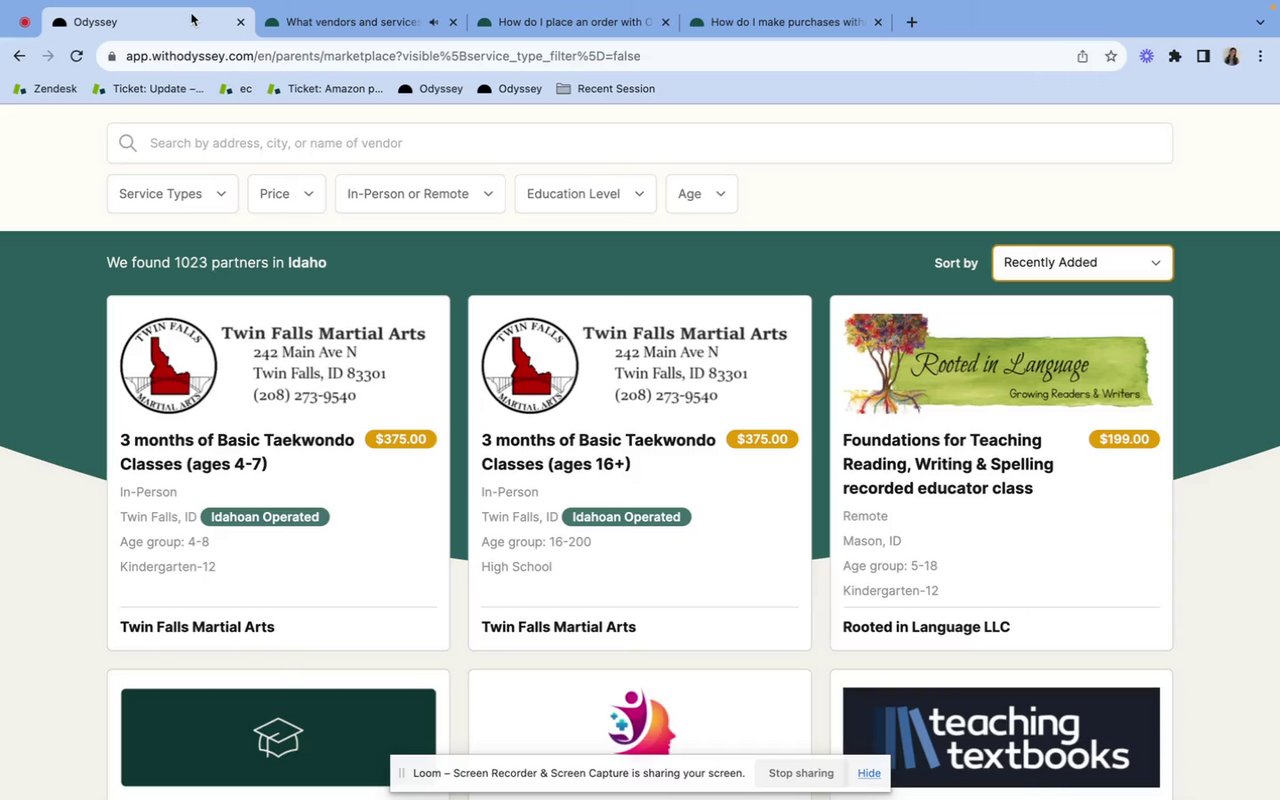Close the 'How do I place an order' tab
This screenshot has height=800, width=1280.
pyautogui.click(x=665, y=22)
